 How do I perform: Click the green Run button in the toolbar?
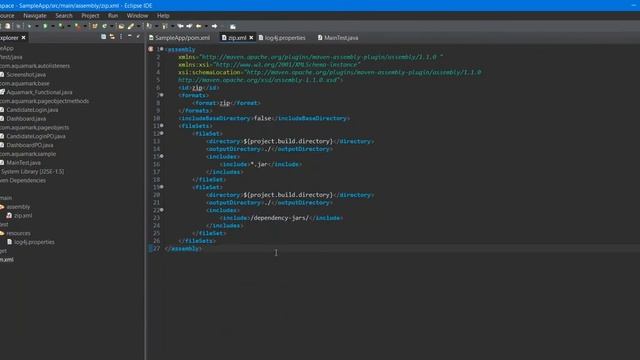pos(45,26)
